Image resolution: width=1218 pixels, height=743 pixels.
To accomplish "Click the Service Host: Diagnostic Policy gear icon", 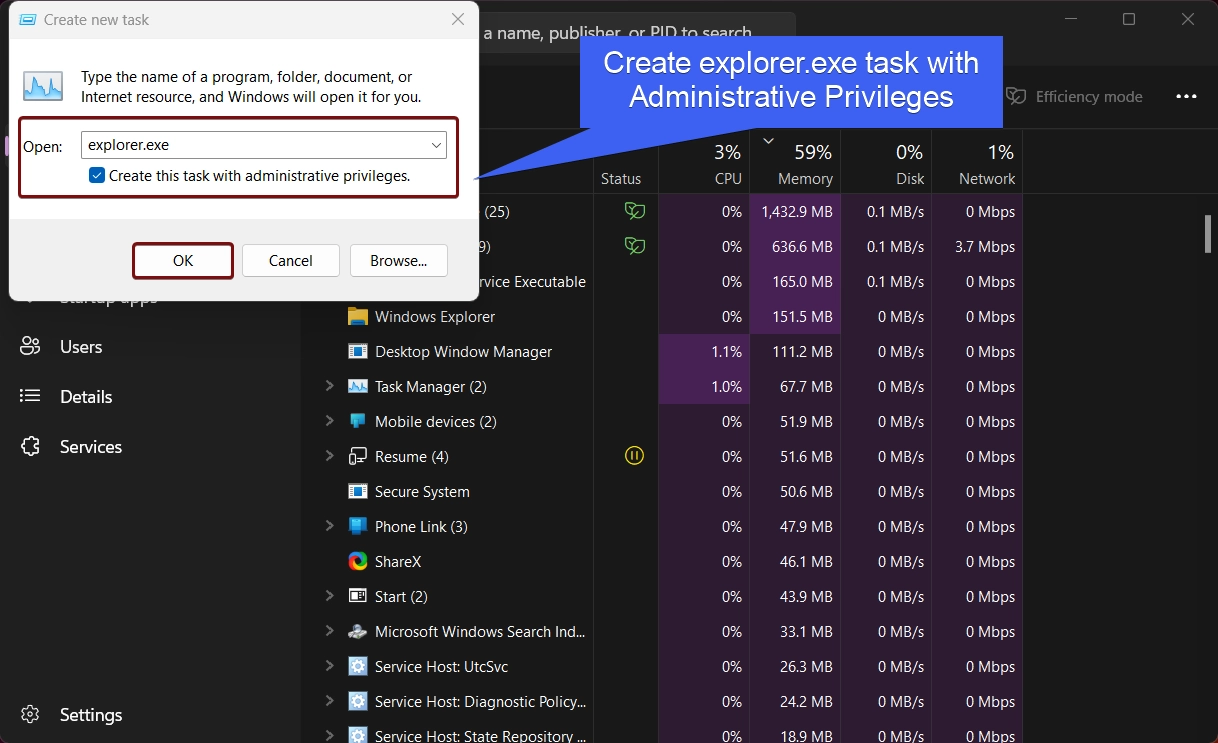I will [x=358, y=702].
